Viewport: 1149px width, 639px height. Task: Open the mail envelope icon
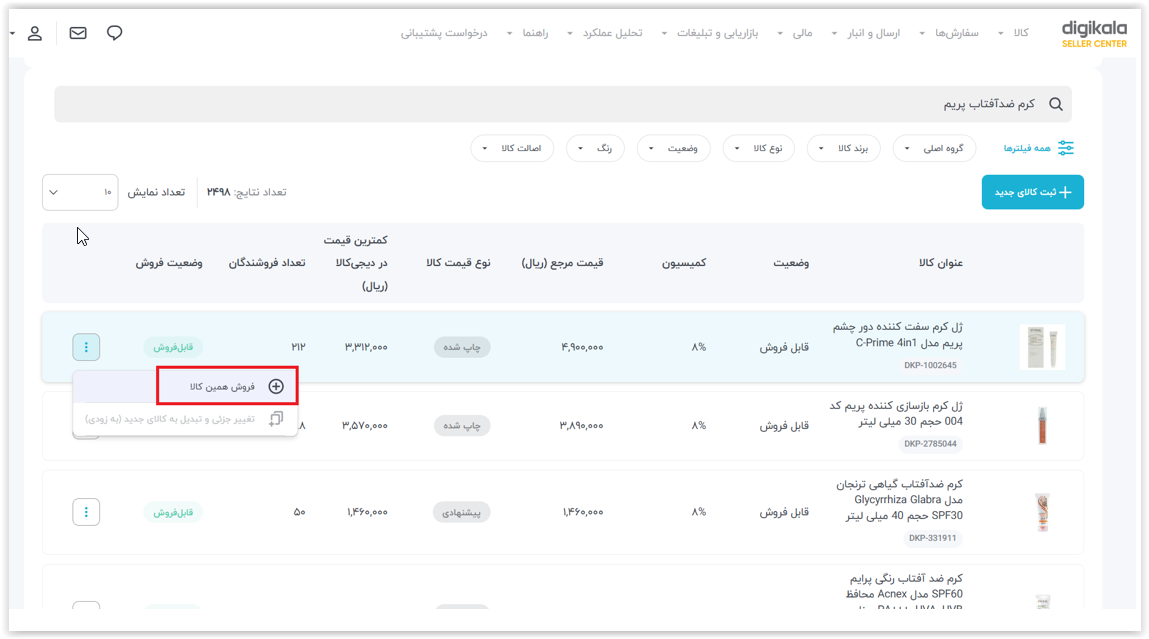click(78, 33)
